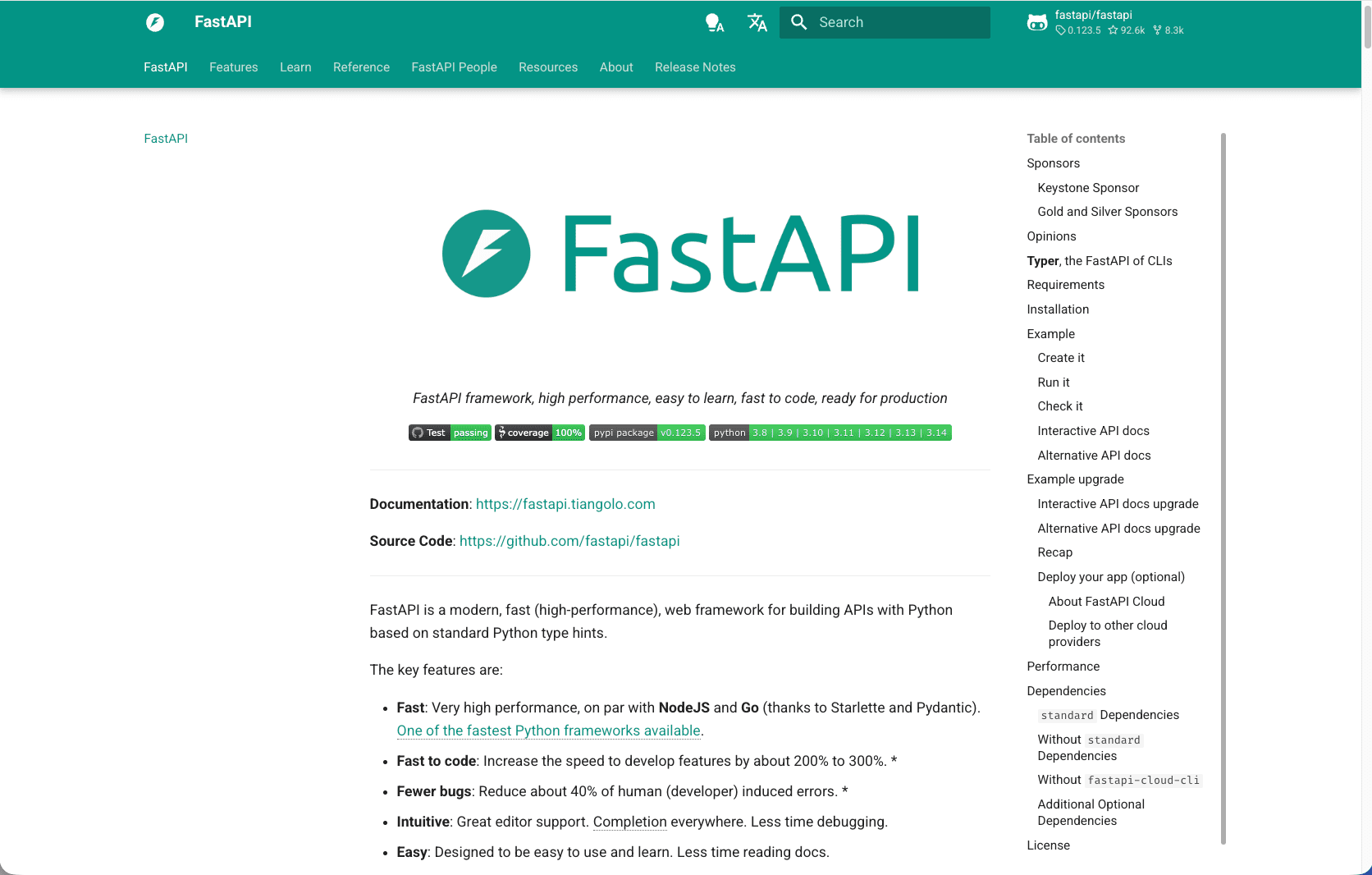Follow the fastapi.tiangolo.com documentation link

(x=565, y=504)
